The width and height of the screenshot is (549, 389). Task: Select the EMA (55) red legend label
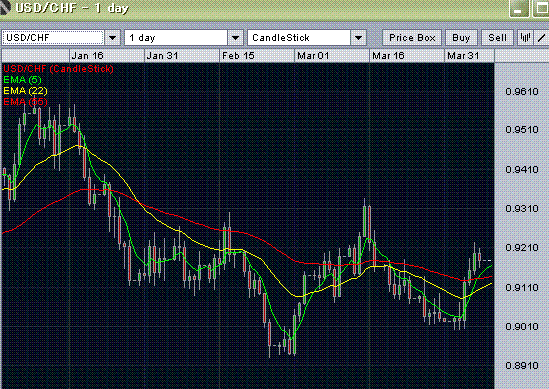click(25, 102)
